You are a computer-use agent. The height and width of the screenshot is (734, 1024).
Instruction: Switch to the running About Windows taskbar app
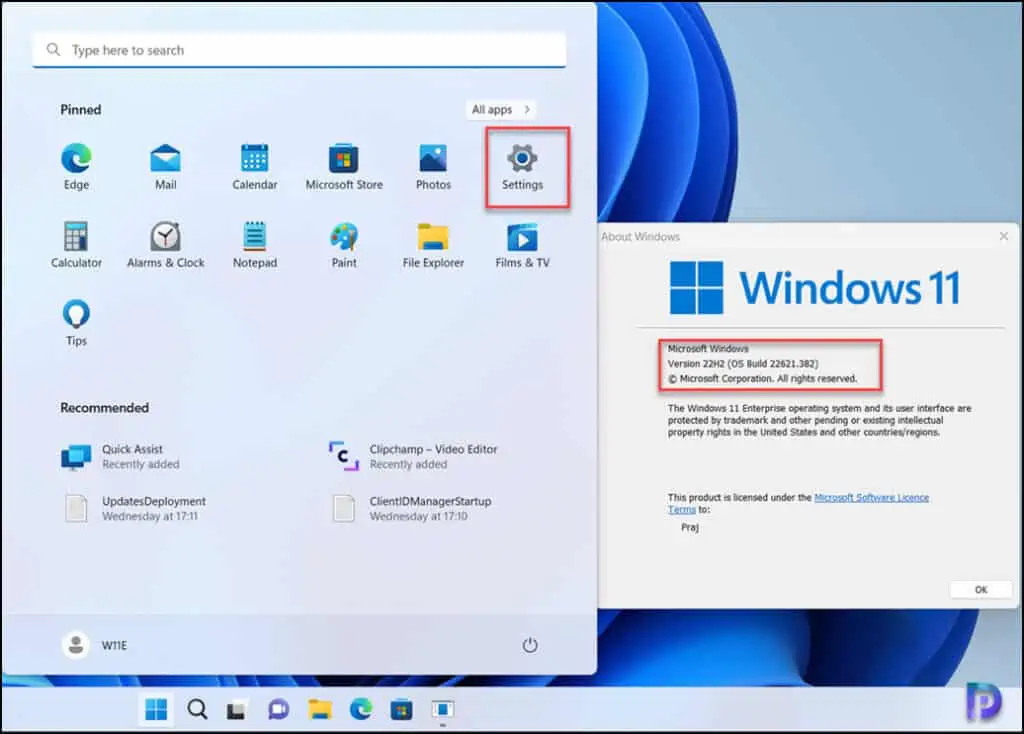[443, 709]
